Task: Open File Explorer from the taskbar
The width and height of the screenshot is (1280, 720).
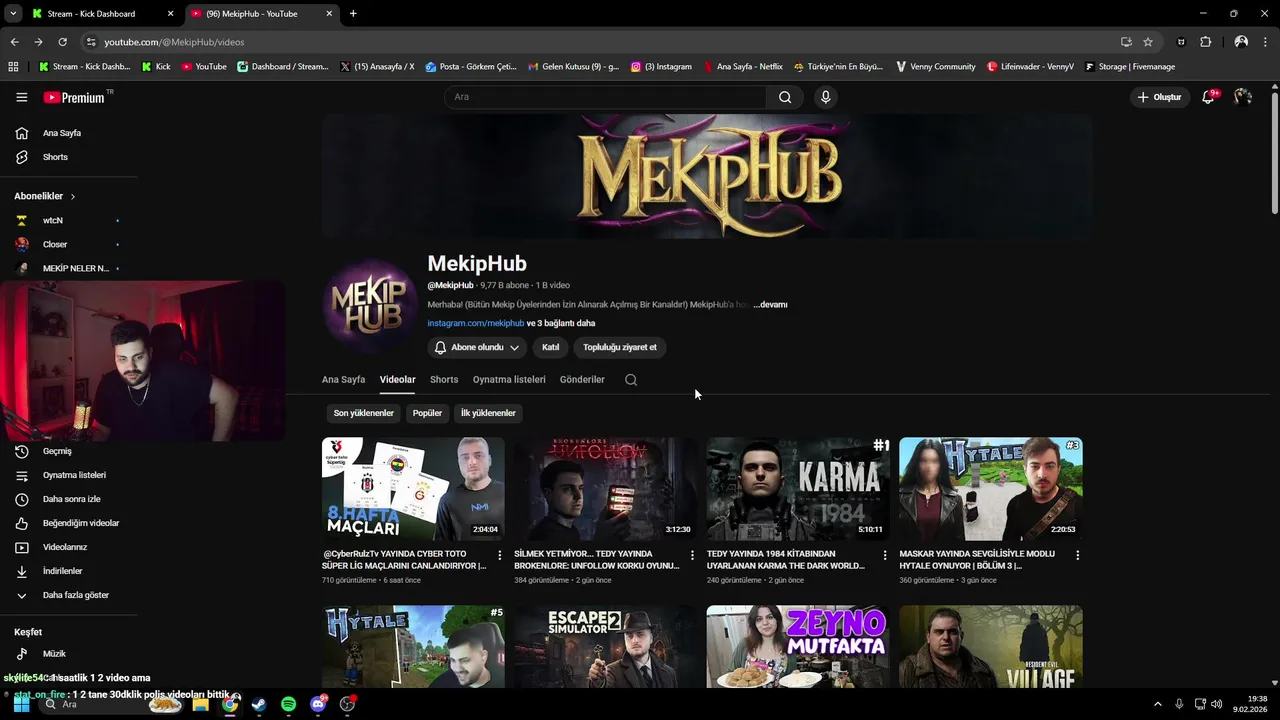Action: click(x=200, y=704)
